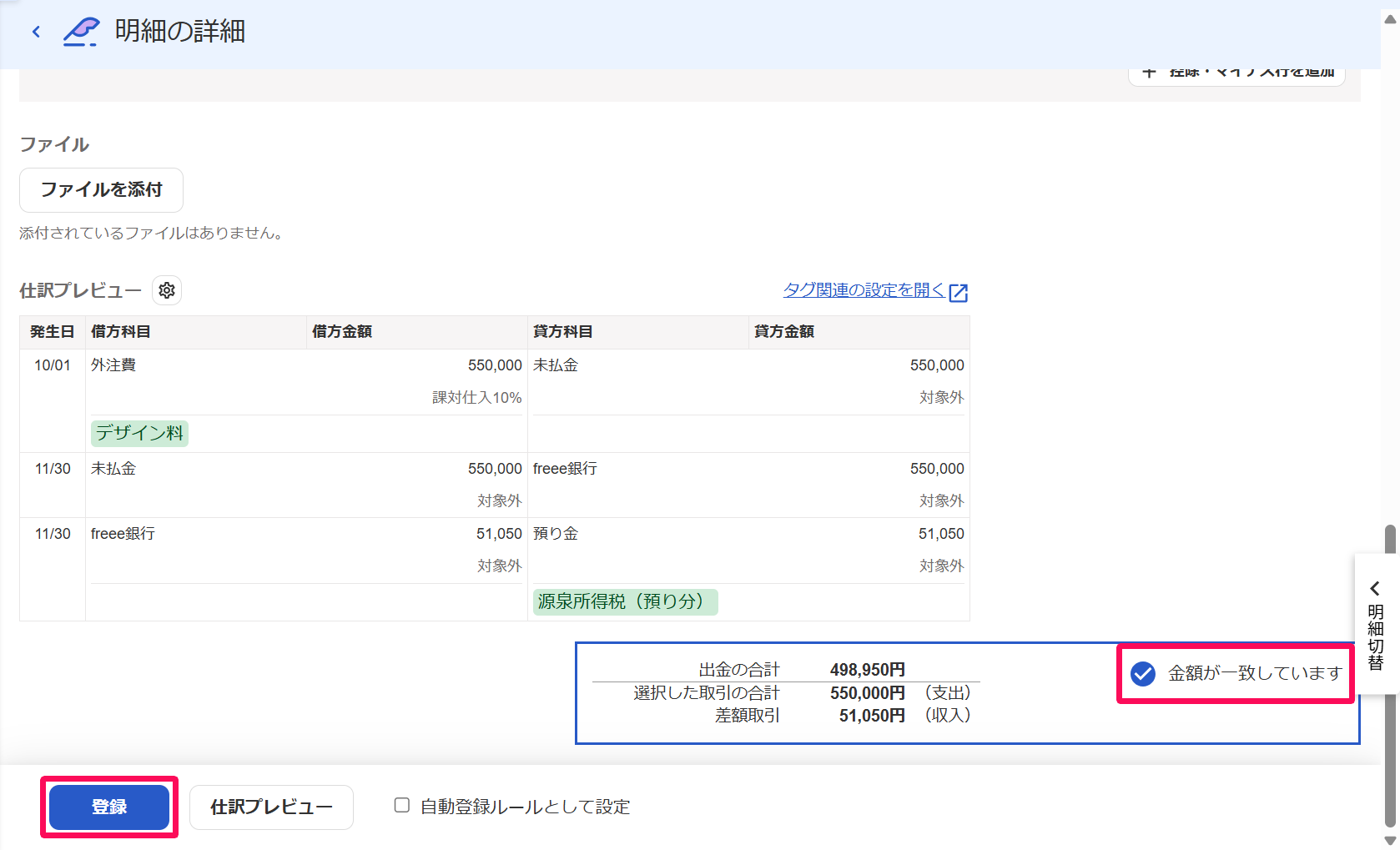The width and height of the screenshot is (1400, 850).
Task: Click the 課対仕入10% tax label
Action: [x=477, y=398]
